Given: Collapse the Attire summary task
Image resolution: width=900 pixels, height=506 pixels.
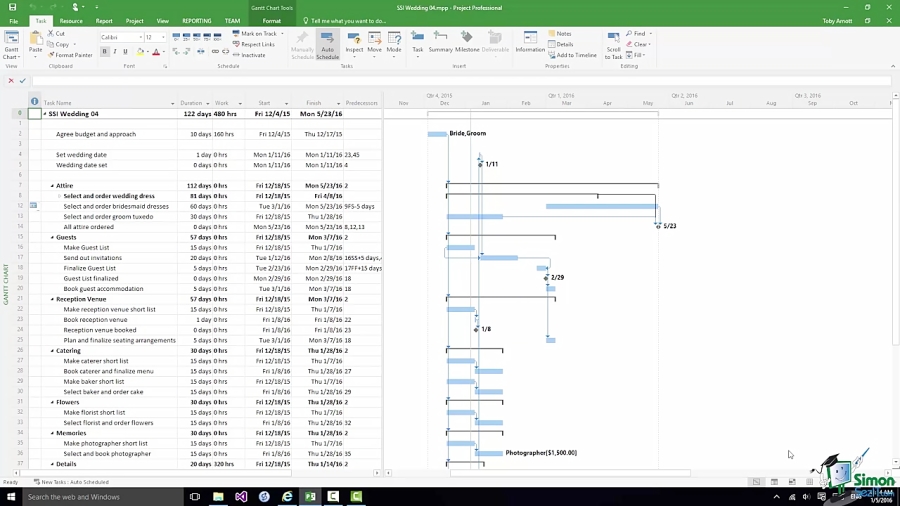Looking at the screenshot, I should pos(52,186).
